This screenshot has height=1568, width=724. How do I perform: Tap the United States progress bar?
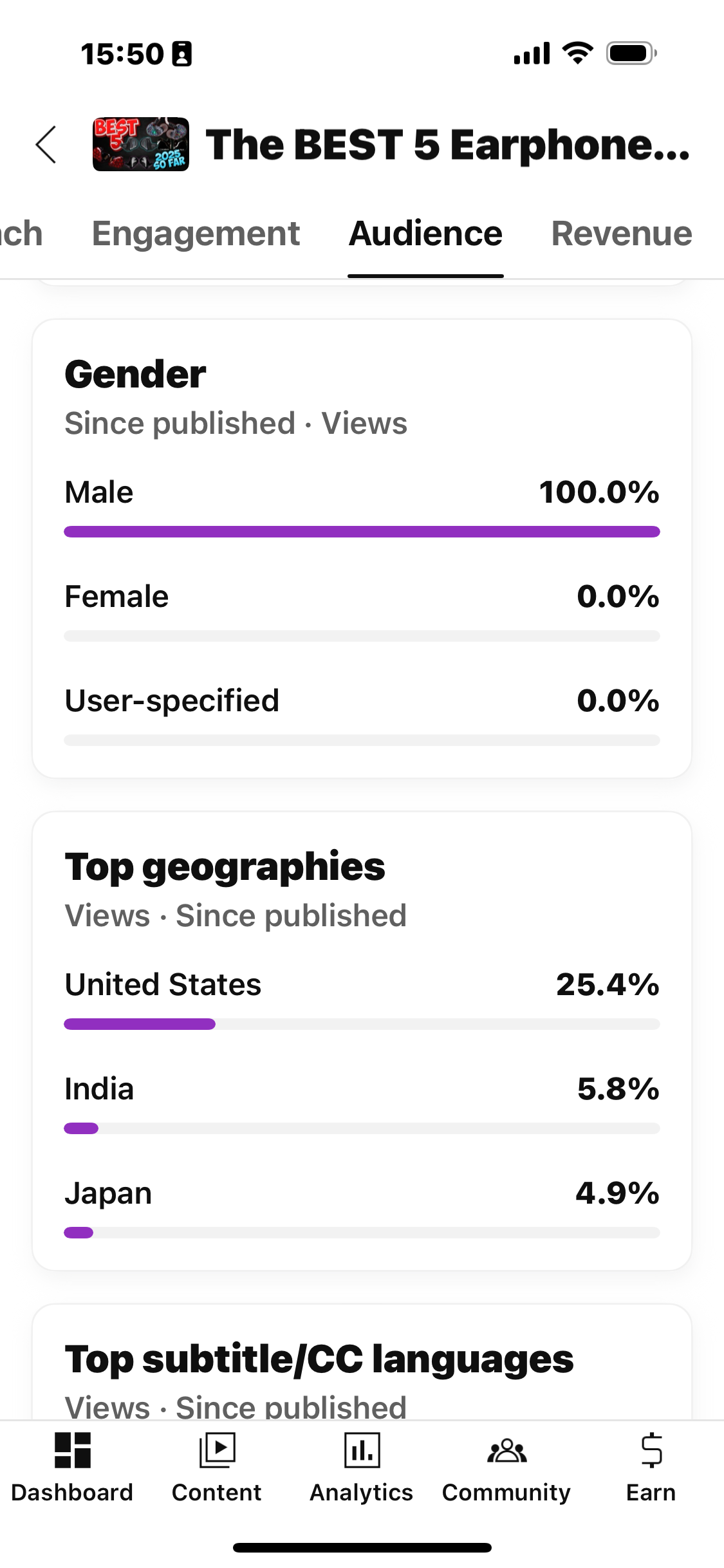[362, 1024]
